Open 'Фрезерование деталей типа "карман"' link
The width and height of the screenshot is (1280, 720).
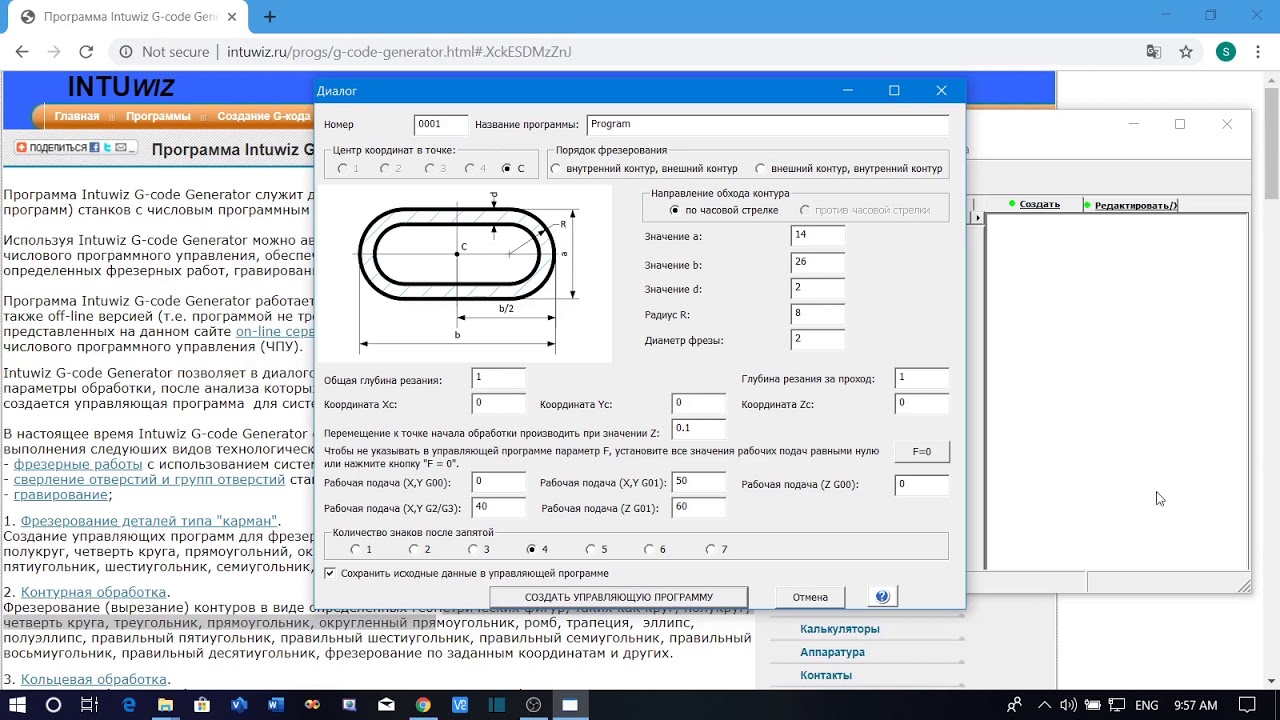point(149,521)
